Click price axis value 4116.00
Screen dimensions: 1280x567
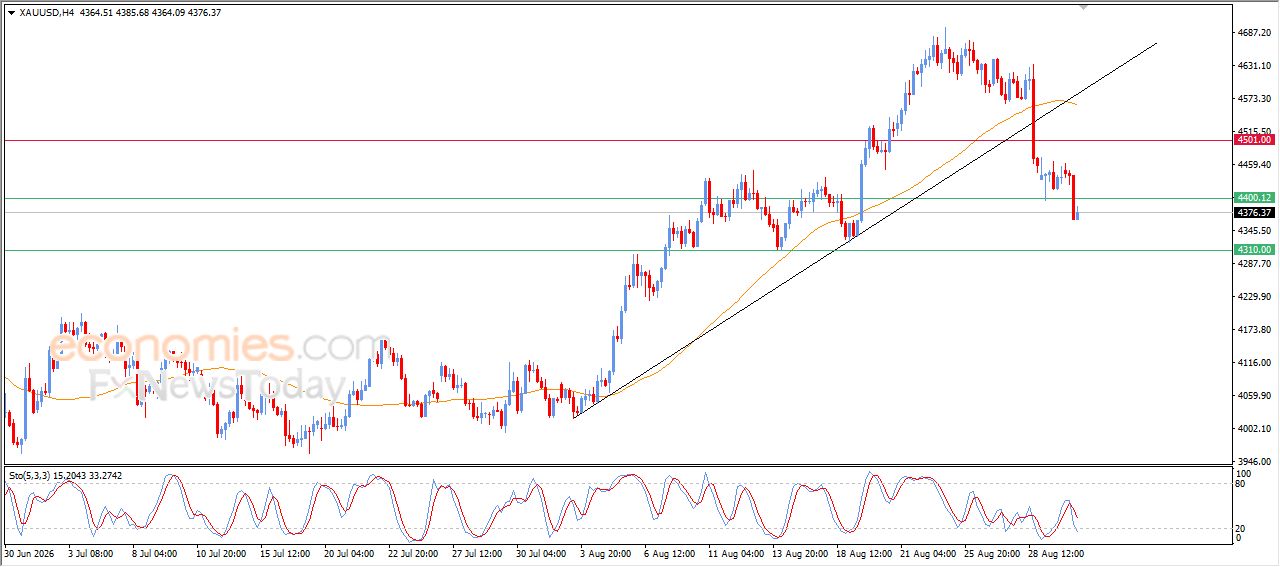coord(1254,363)
